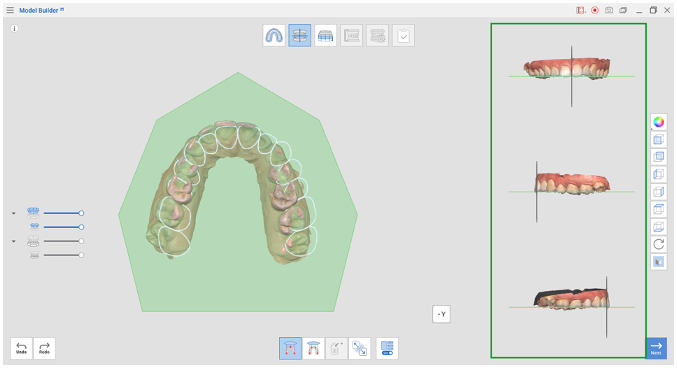Click the front view jaw thumbnail
The width and height of the screenshot is (677, 368).
[567, 68]
